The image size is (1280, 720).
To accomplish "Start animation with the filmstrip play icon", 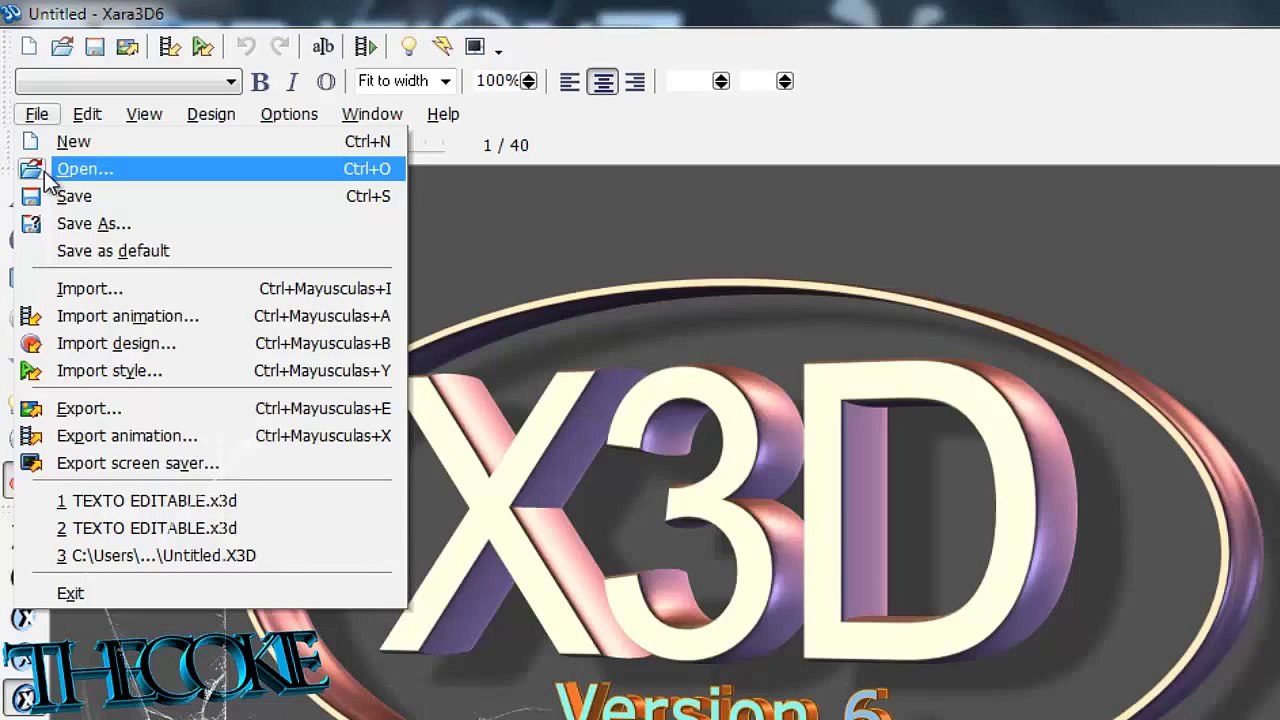I will 366,47.
